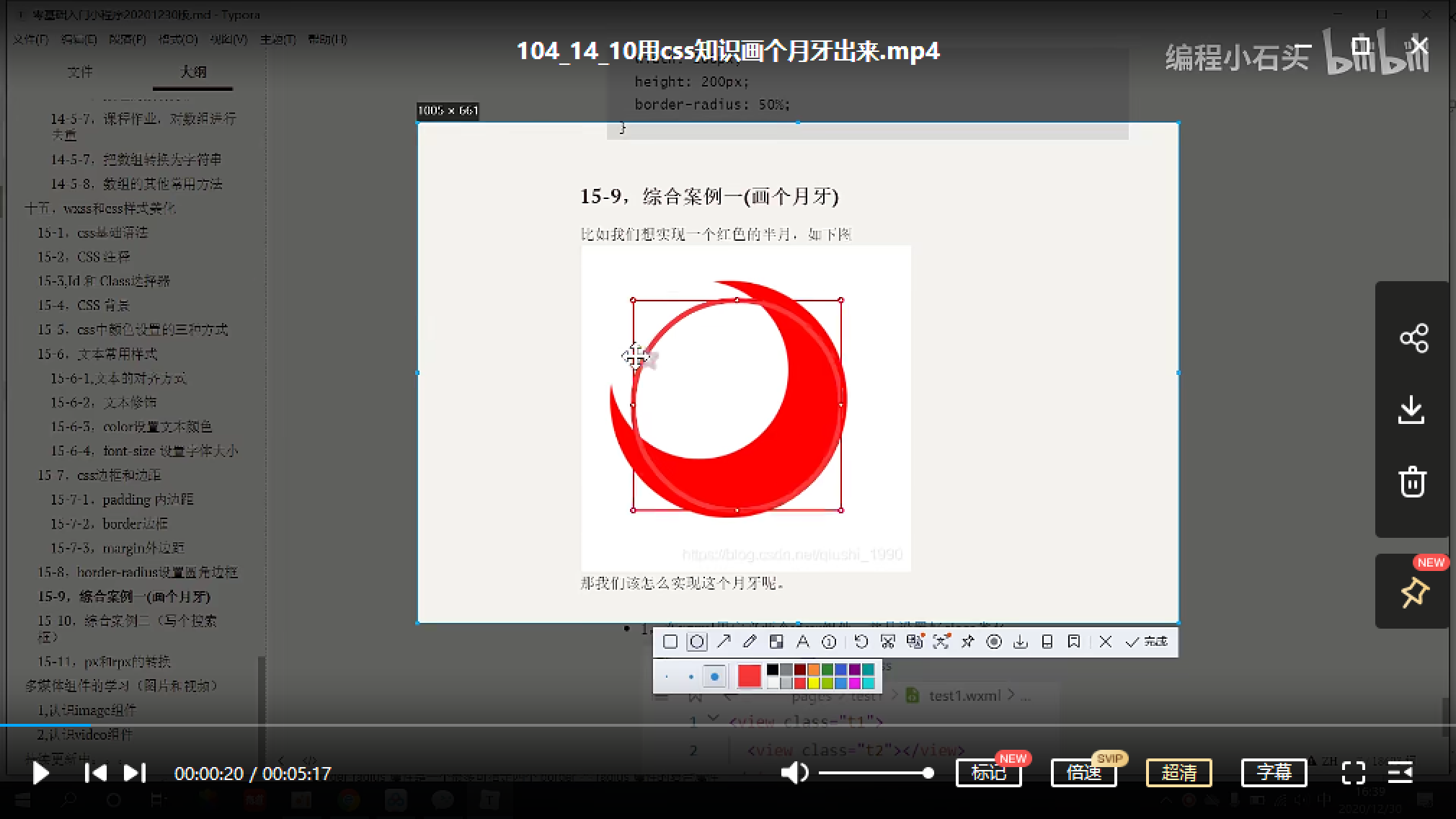The width and height of the screenshot is (1456, 819).
Task: Click the send-to-phone icon
Action: (x=1047, y=642)
